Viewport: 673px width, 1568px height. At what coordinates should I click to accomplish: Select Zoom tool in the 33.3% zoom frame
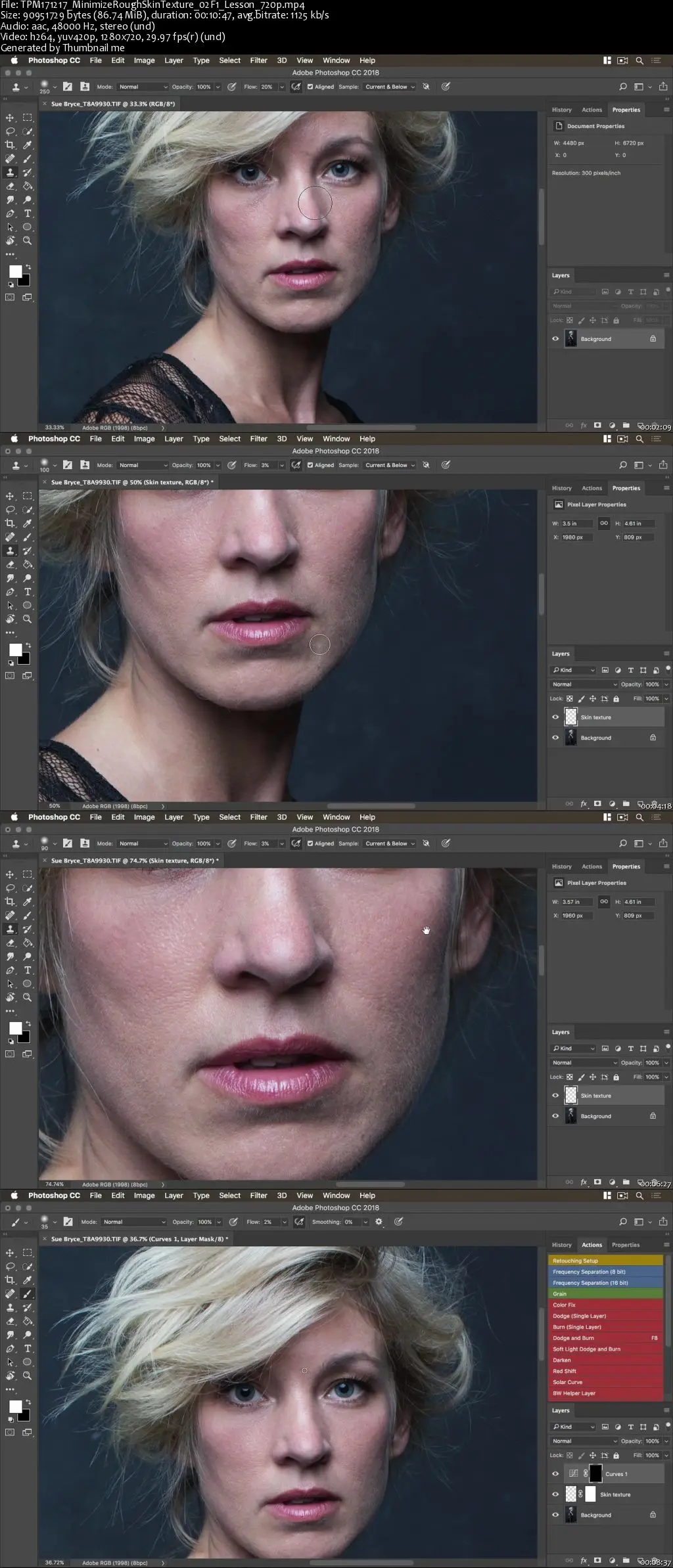pos(28,240)
